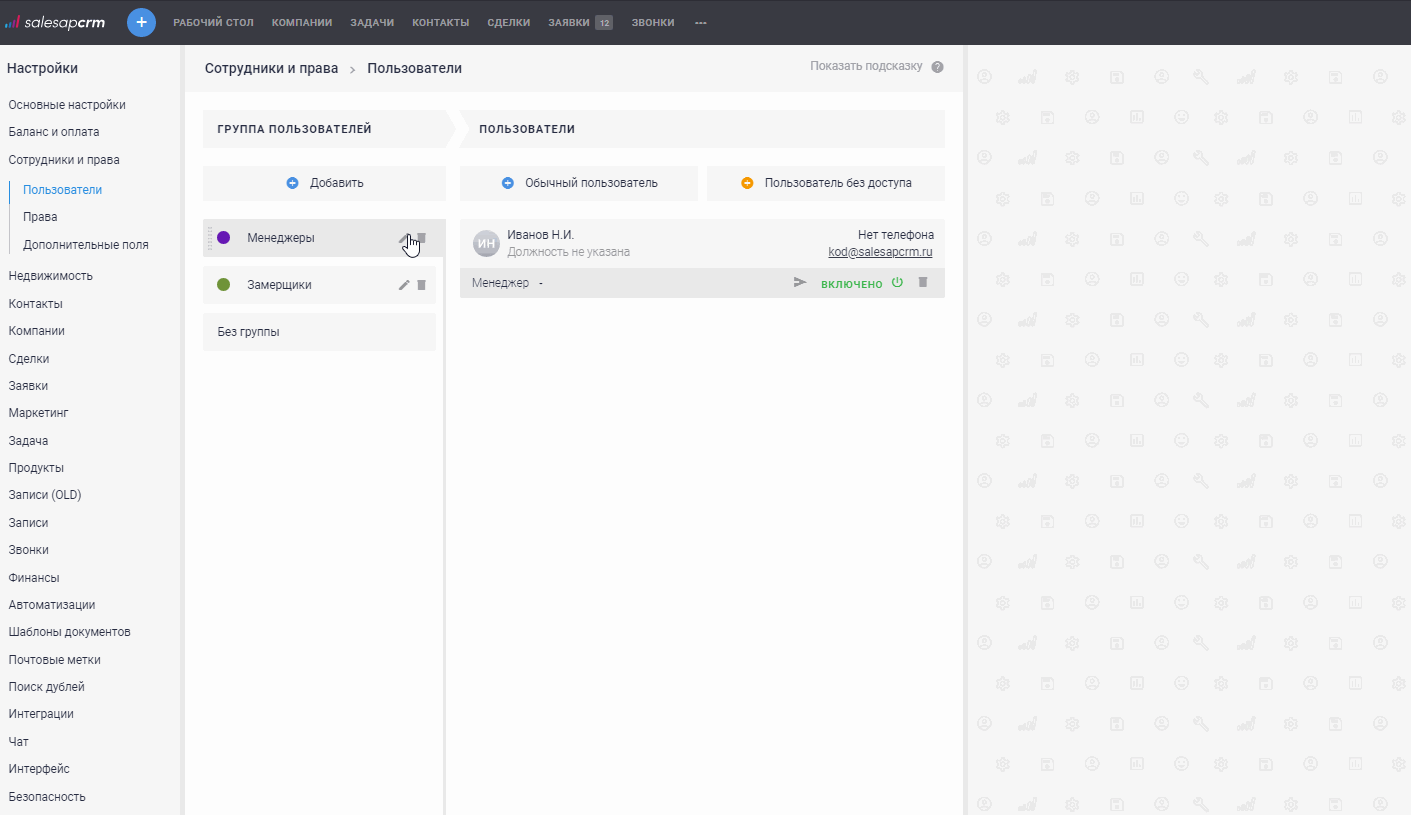
Task: Expand the Недвижимость settings section
Action: [50, 276]
